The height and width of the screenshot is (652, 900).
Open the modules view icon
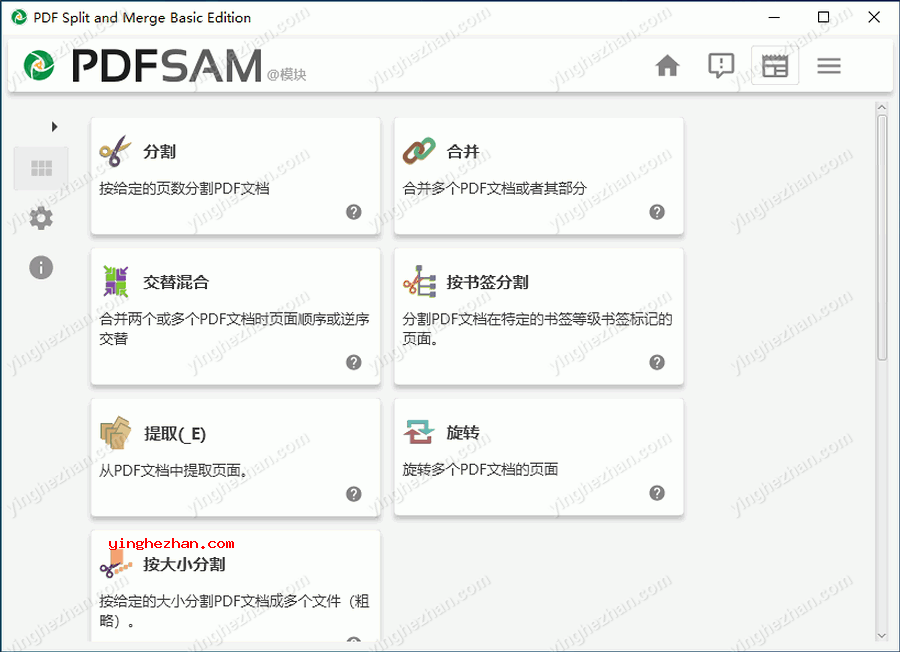click(x=775, y=65)
